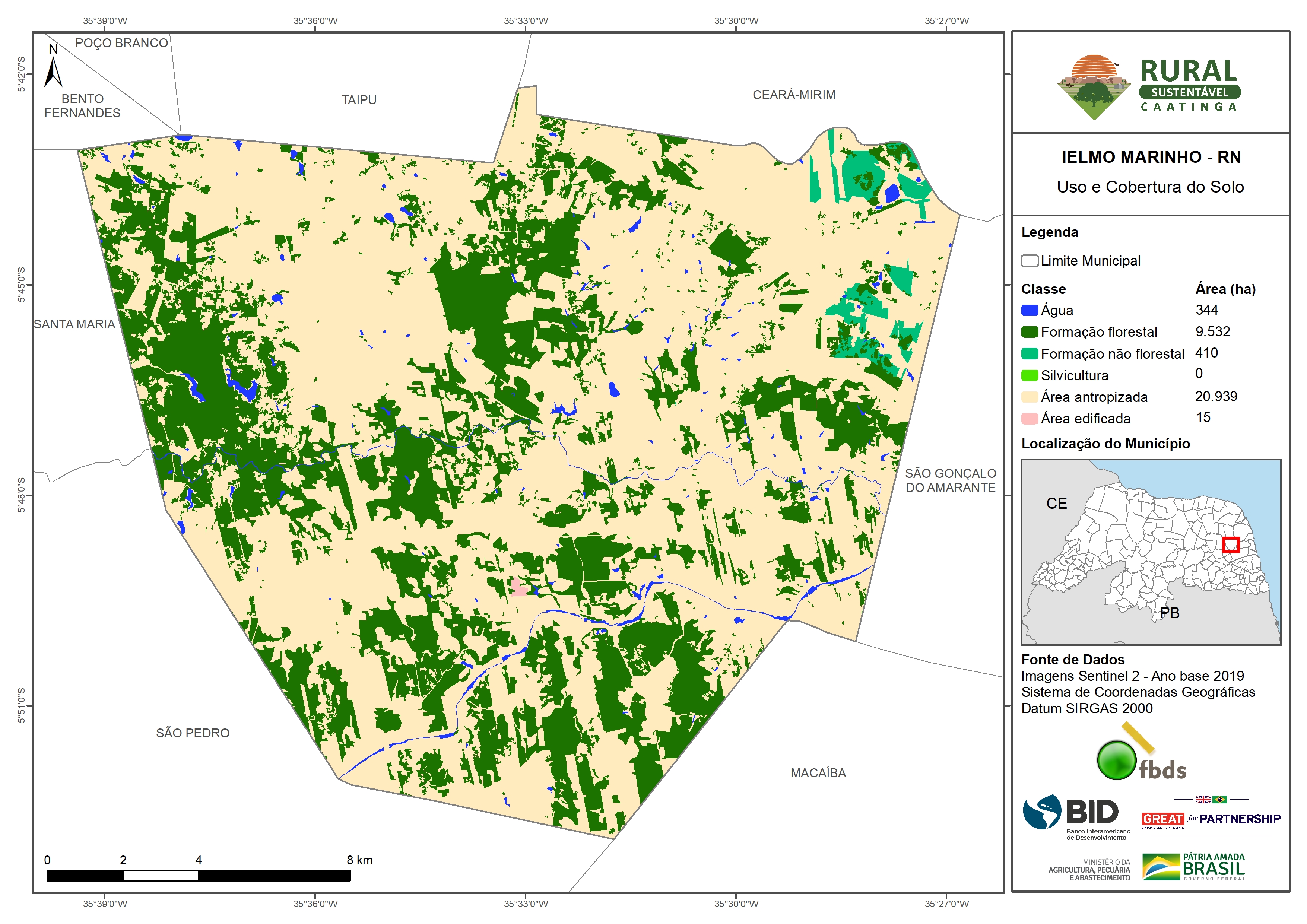1307x924 pixels.
Task: Click the SÃO PEDRO municipality label
Action: pos(193,733)
